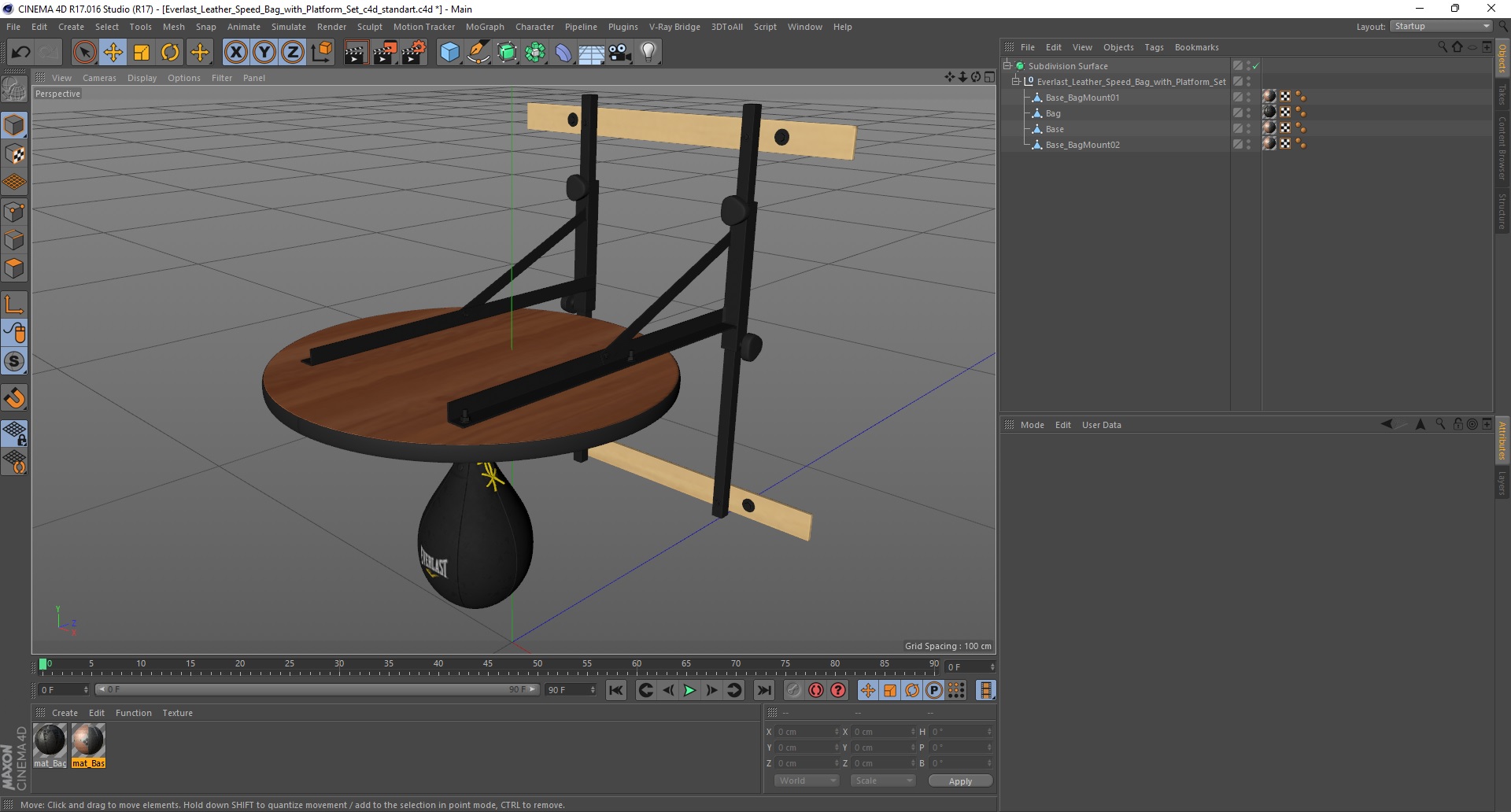Viewport: 1511px width, 812px height.
Task: Add a Floor environment object
Action: tap(592, 52)
